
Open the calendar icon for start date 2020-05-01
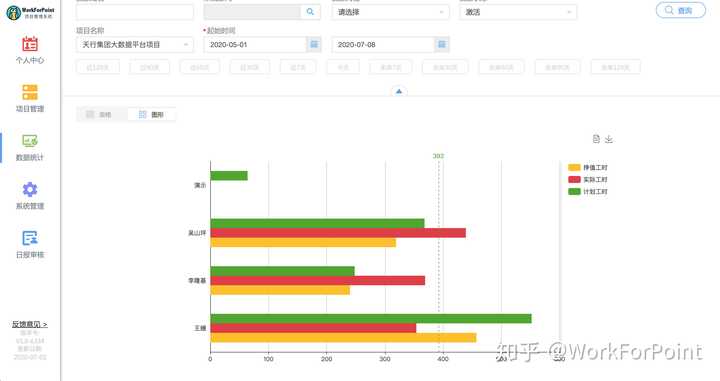tap(314, 45)
